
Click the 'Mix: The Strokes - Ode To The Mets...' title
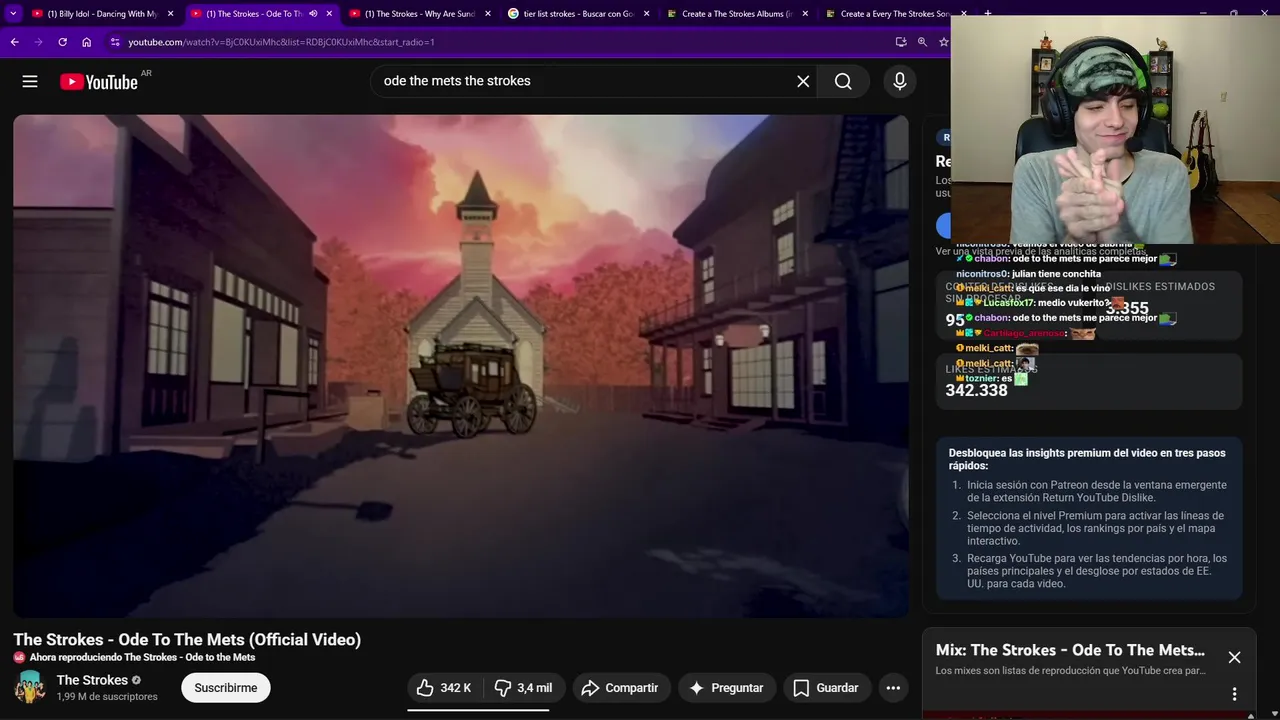tap(1070, 650)
